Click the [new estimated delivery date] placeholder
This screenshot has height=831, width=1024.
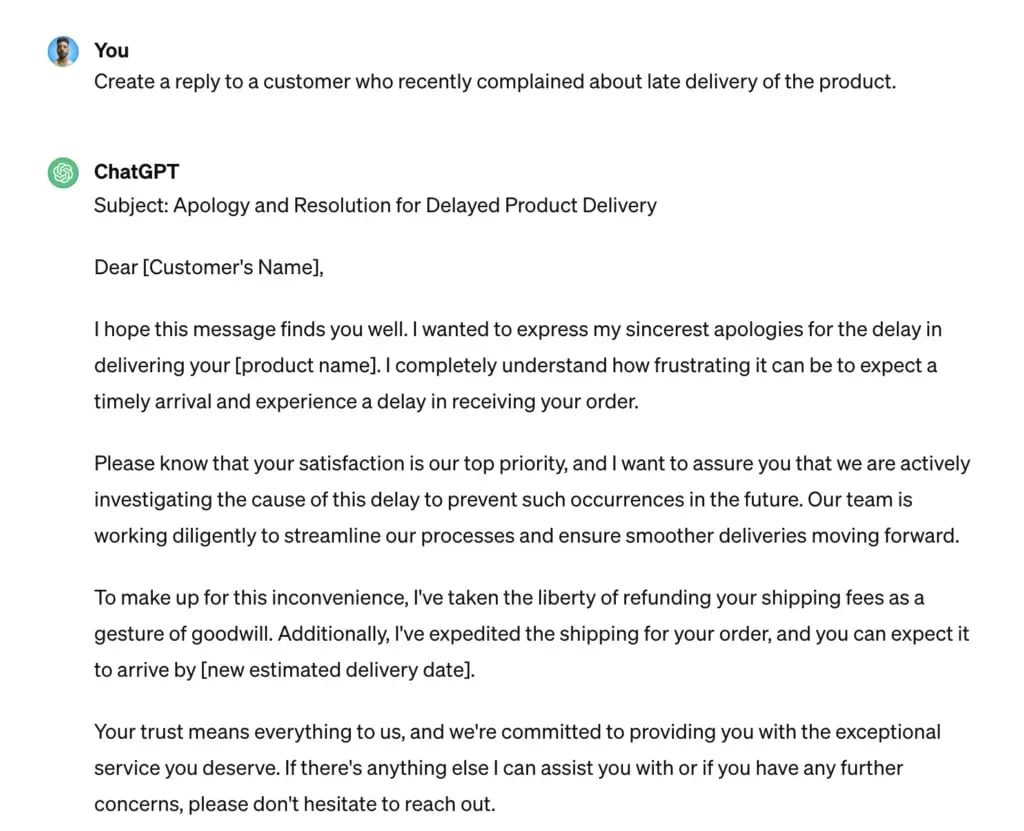tap(337, 670)
